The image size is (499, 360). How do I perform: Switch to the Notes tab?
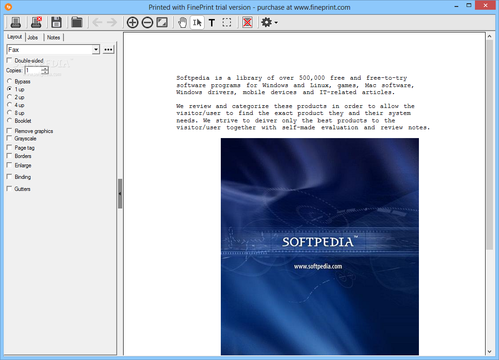click(x=53, y=37)
